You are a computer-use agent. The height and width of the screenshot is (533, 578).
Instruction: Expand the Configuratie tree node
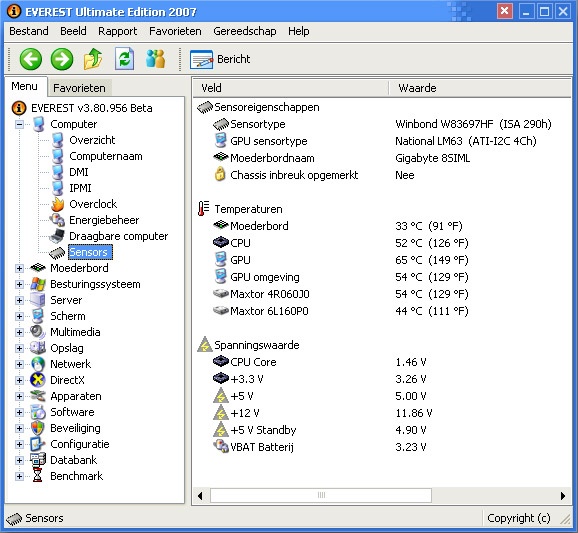click(x=20, y=444)
